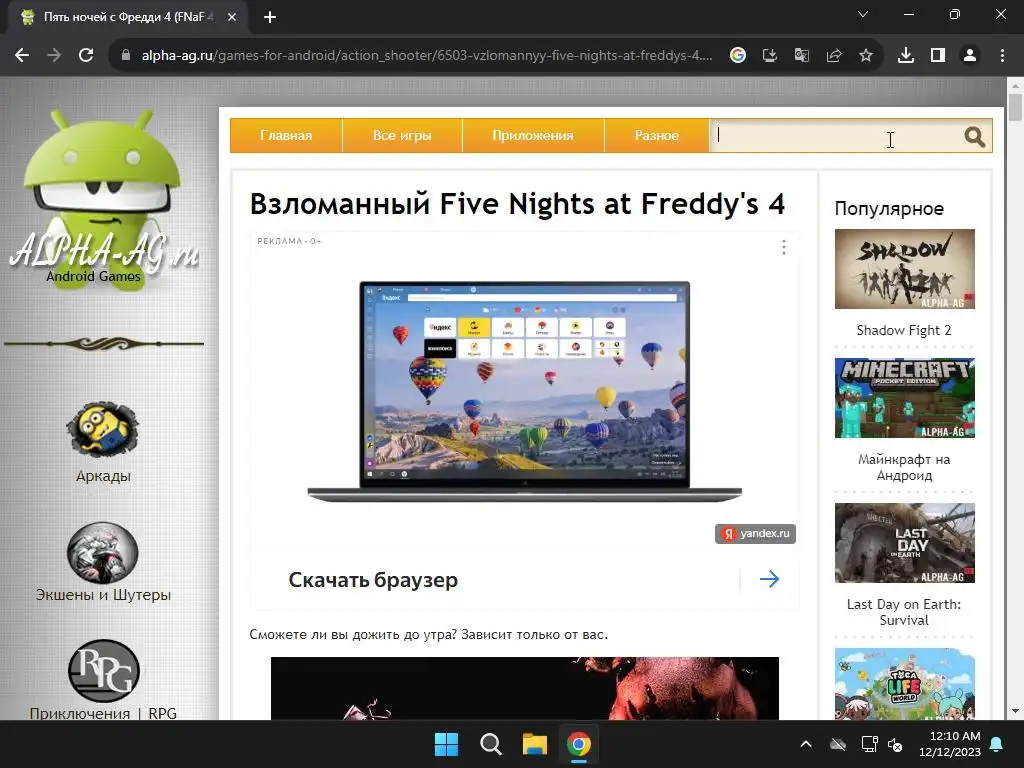Image resolution: width=1024 pixels, height=768 pixels.
Task: Open a new browser tab
Action: [x=270, y=17]
